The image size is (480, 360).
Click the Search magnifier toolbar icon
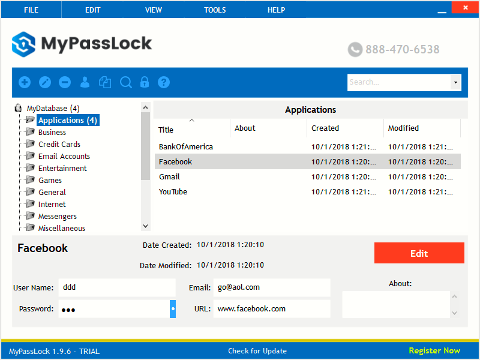[126, 82]
